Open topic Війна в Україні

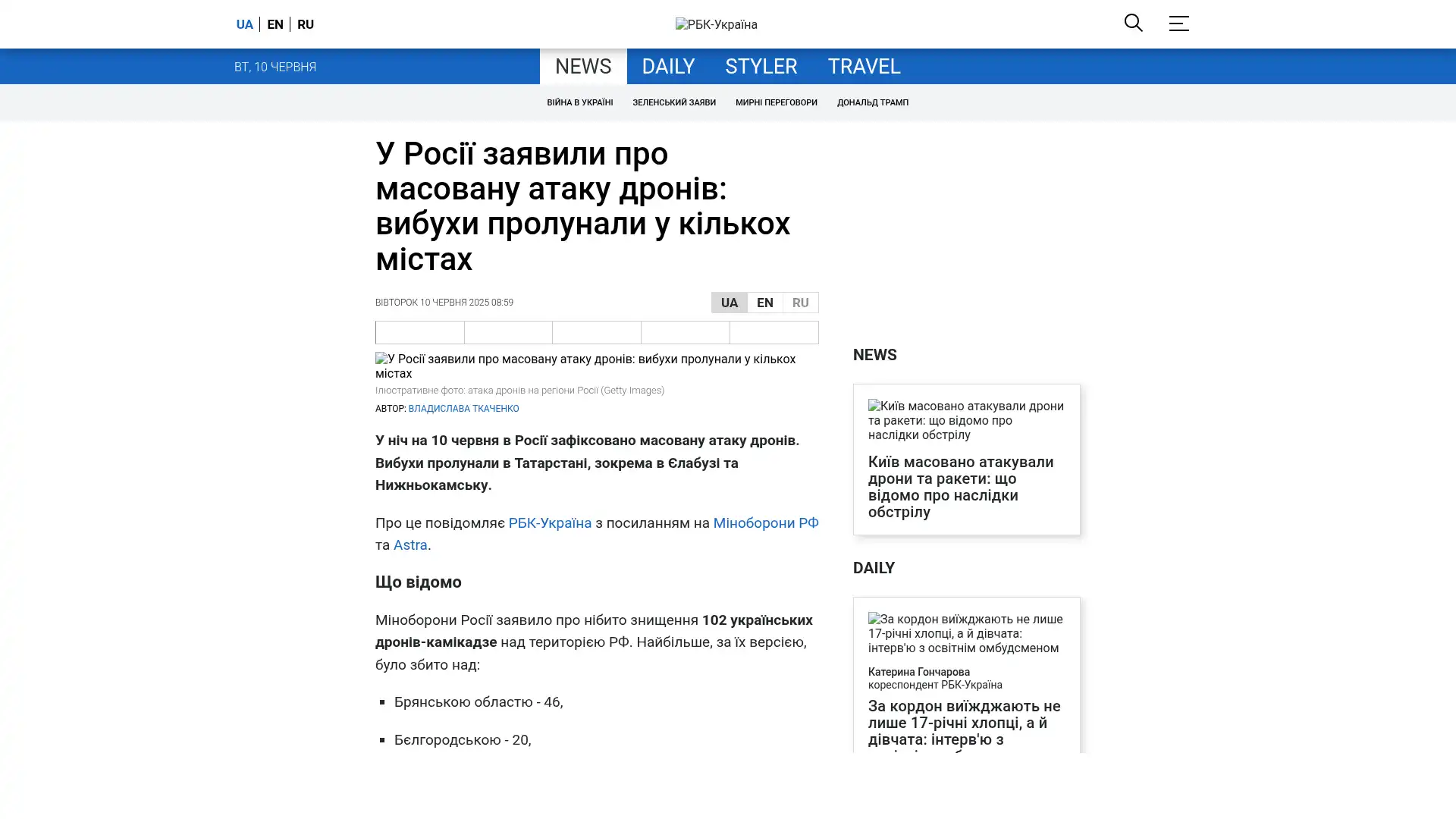[579, 102]
